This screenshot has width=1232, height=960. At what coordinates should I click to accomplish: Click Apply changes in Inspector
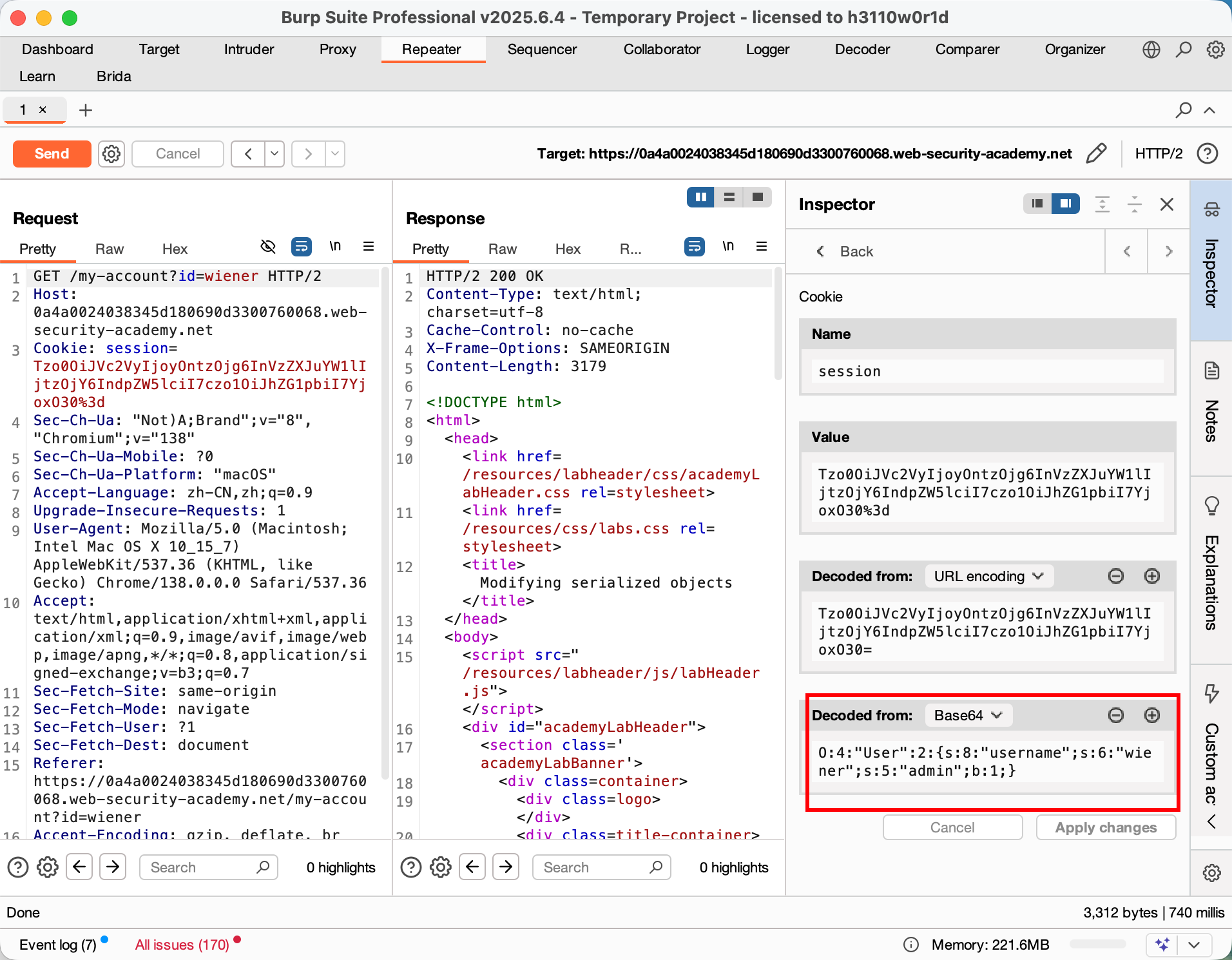tap(1106, 827)
